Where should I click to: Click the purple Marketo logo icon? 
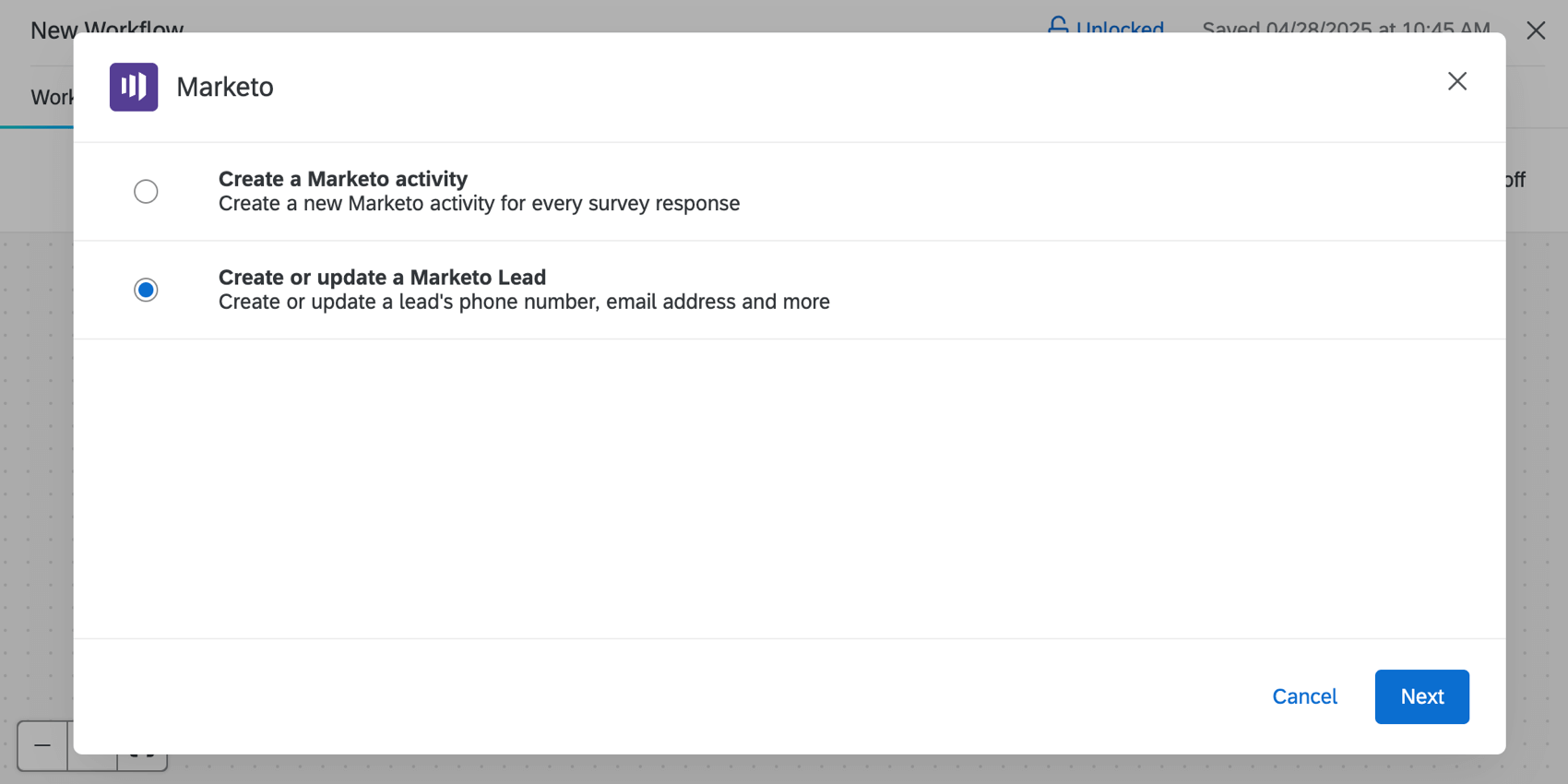(x=134, y=87)
